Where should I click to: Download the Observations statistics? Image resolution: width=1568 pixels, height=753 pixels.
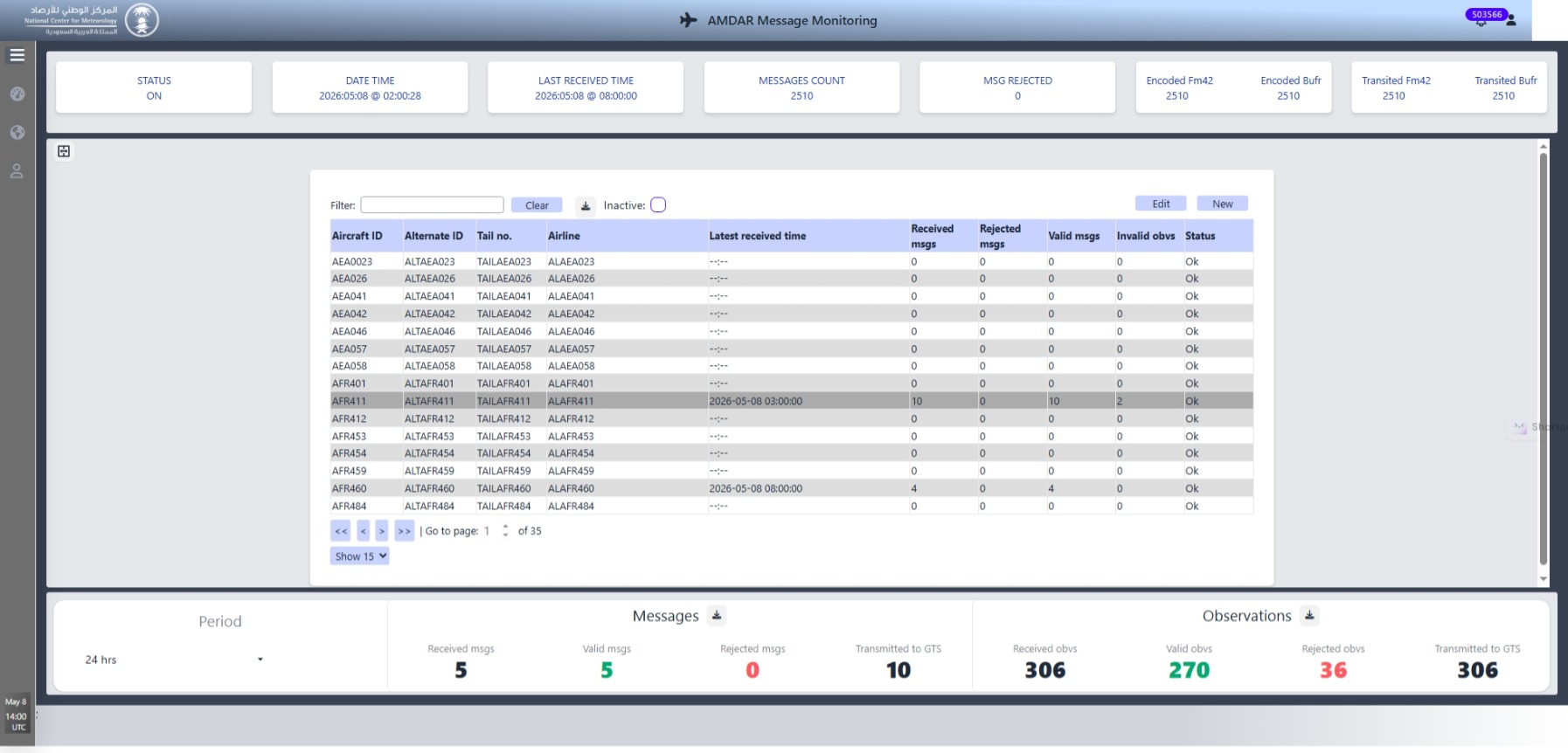[1309, 616]
